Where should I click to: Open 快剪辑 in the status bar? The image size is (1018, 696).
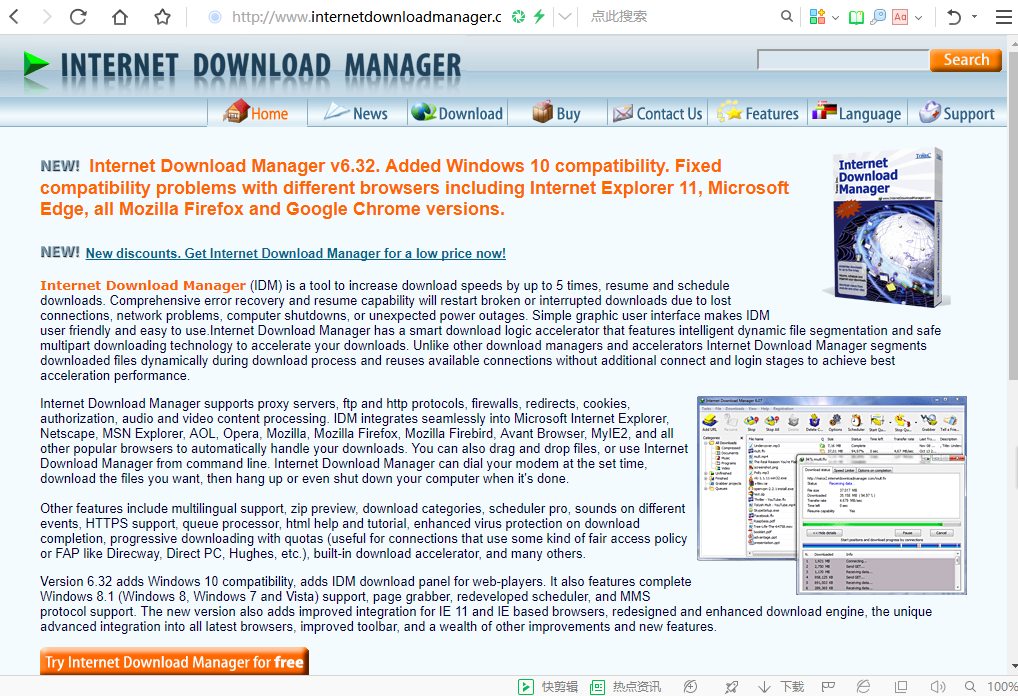tap(548, 687)
